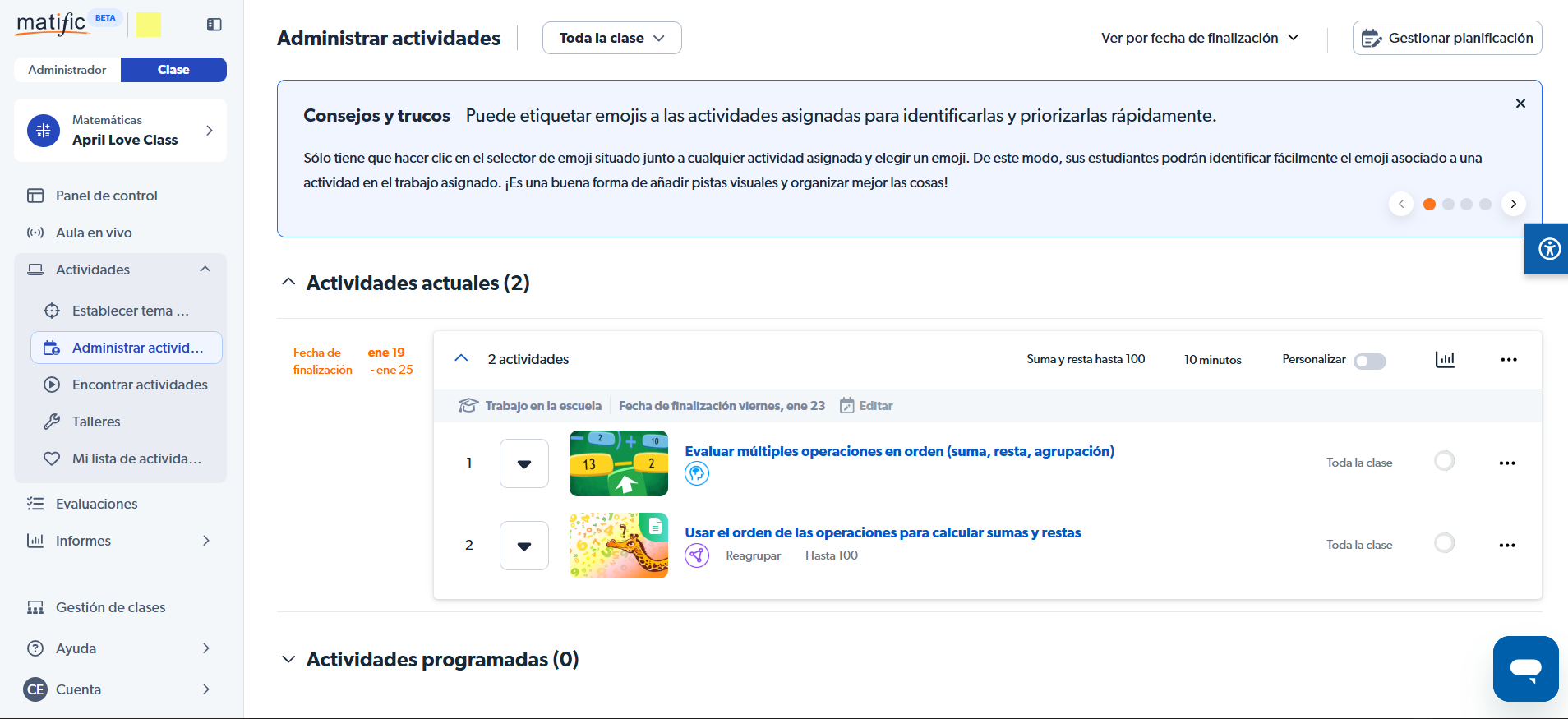Click the Gestionar planificación button
The width and height of the screenshot is (1568, 719).
(x=1446, y=39)
